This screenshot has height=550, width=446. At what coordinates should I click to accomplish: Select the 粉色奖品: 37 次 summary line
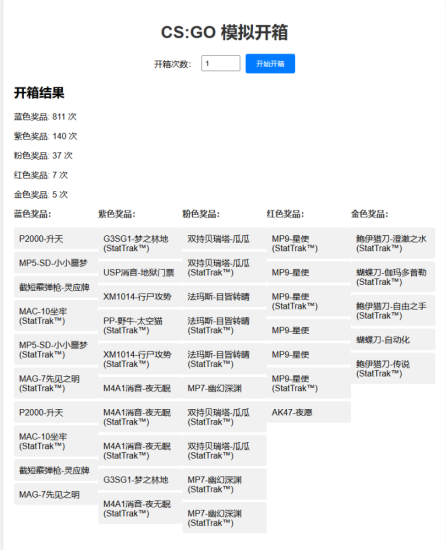click(x=43, y=155)
